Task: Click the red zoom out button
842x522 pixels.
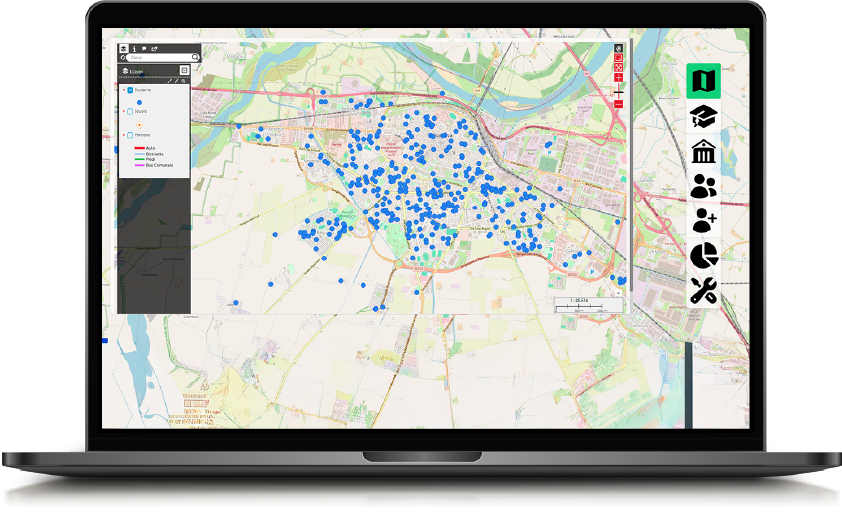Action: (619, 104)
